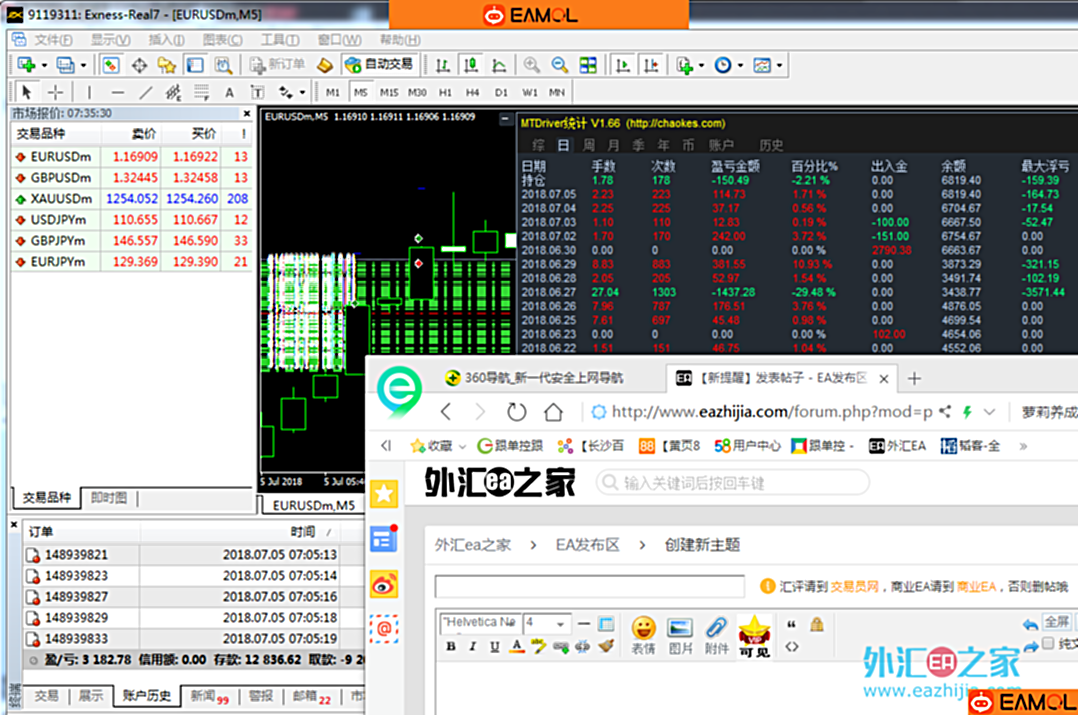Insert emoticon in the forum editor

[x=644, y=635]
